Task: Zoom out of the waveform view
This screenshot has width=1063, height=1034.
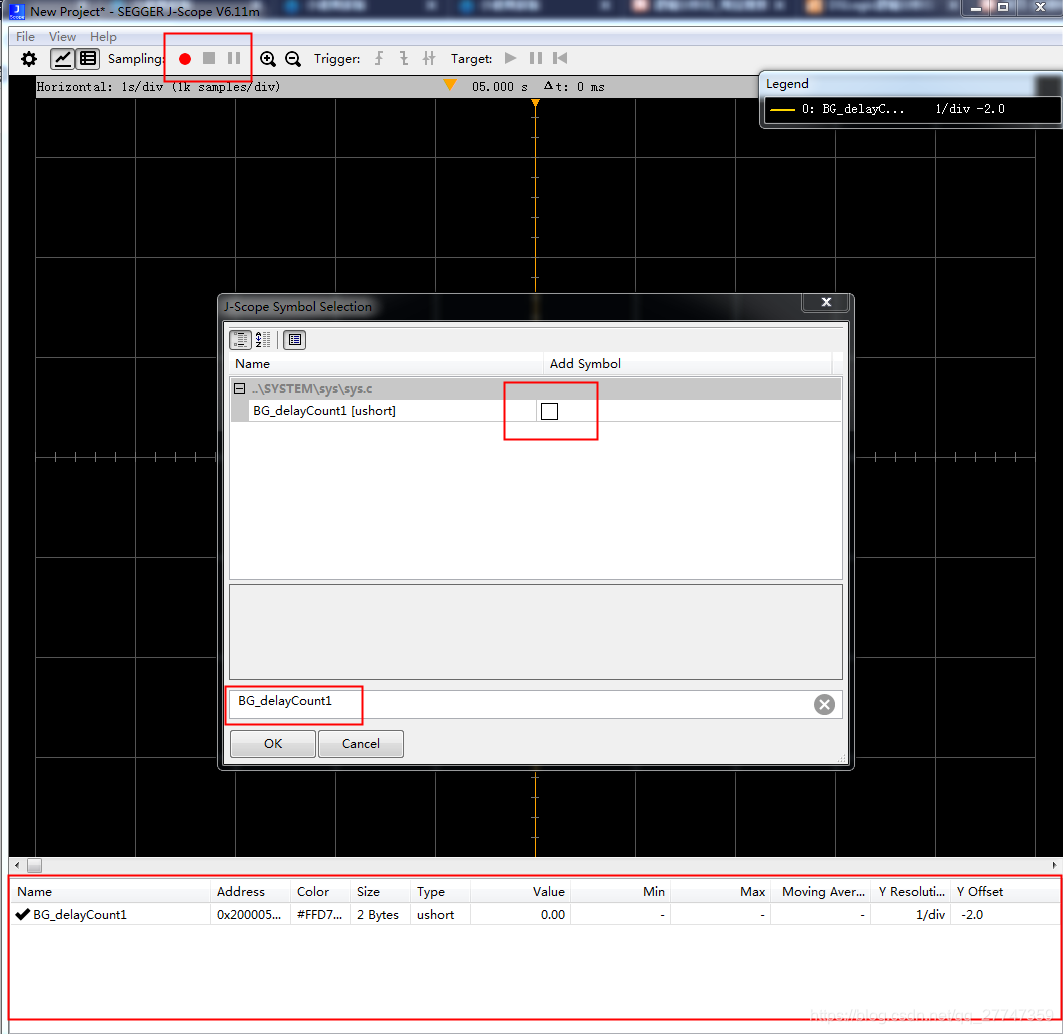Action: (x=292, y=58)
